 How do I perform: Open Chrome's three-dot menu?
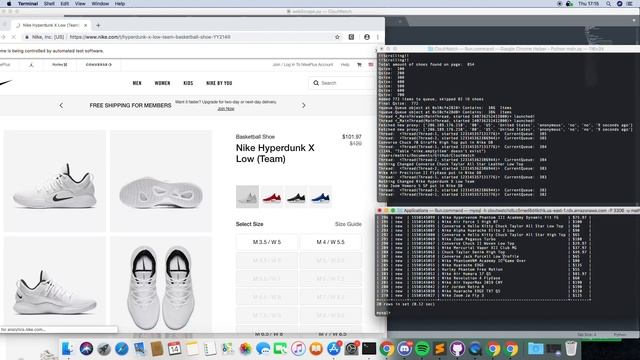378,37
